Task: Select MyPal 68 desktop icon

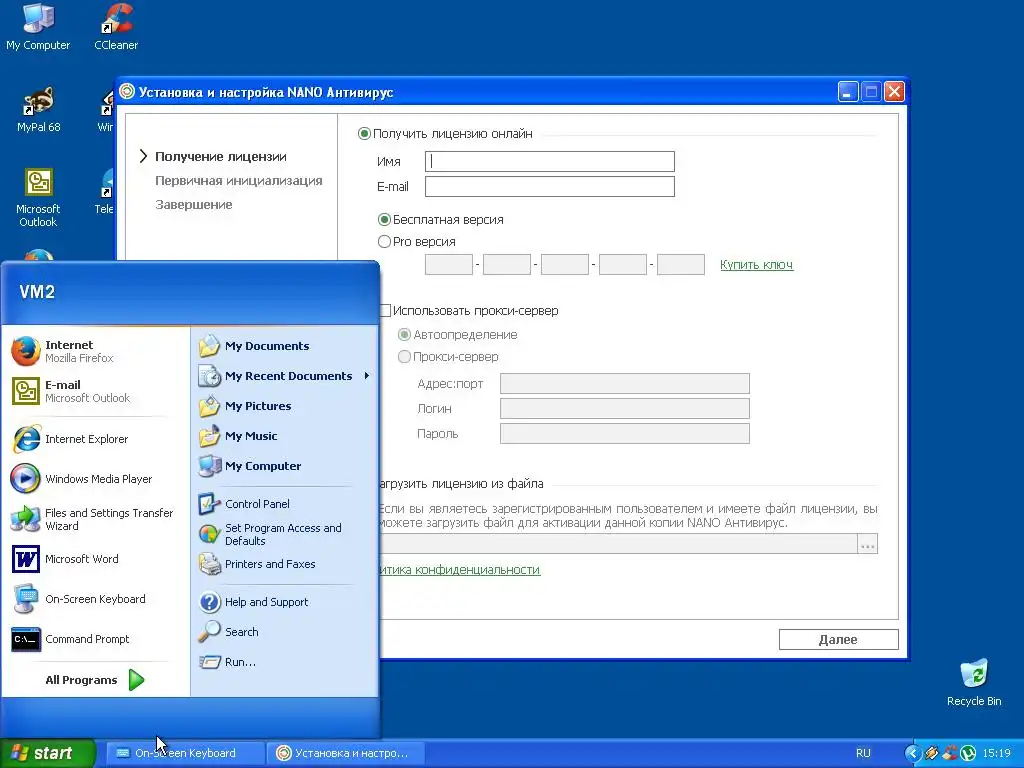Action: (x=38, y=110)
